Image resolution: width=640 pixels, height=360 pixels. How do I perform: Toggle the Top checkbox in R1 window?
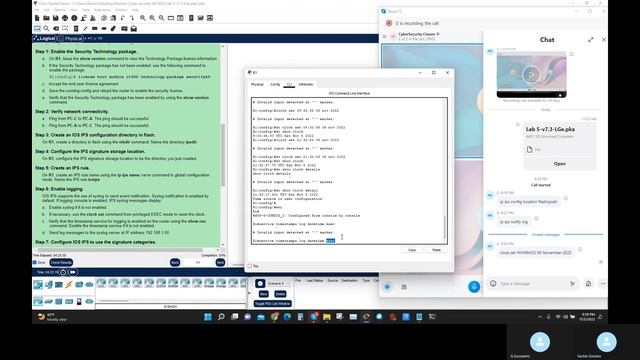250,266
